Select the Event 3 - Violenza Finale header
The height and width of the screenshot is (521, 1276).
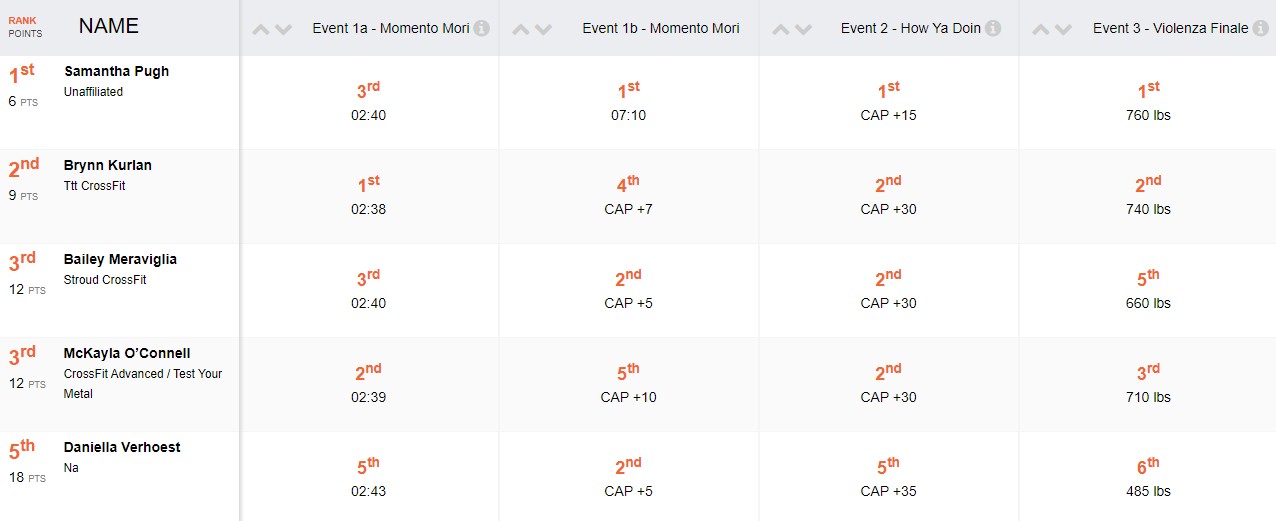pos(1170,29)
